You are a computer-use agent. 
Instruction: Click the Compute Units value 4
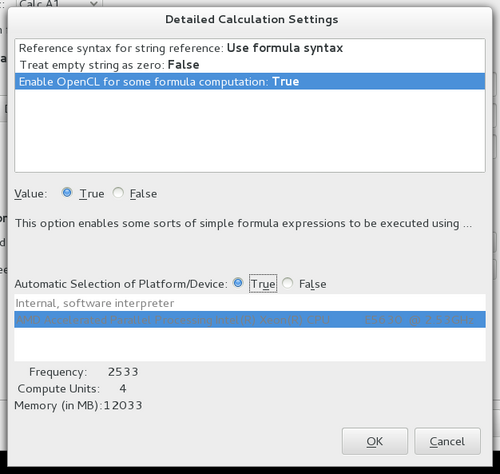123,389
